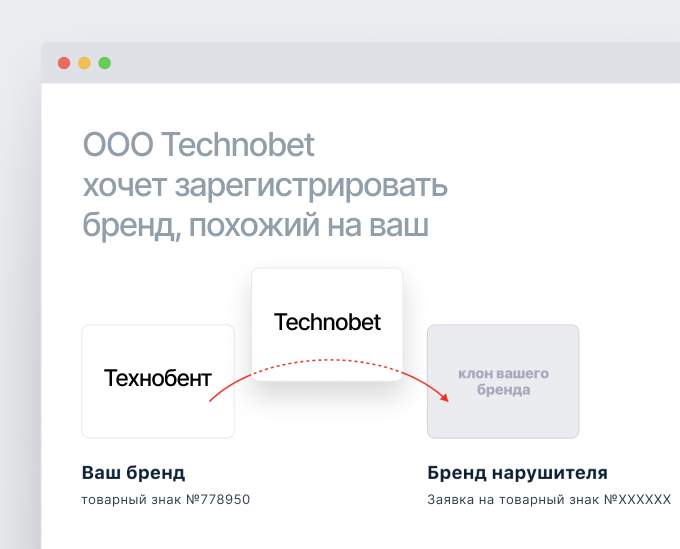680x549 pixels.
Task: Click the yellow minimize window button
Action: click(x=84, y=63)
